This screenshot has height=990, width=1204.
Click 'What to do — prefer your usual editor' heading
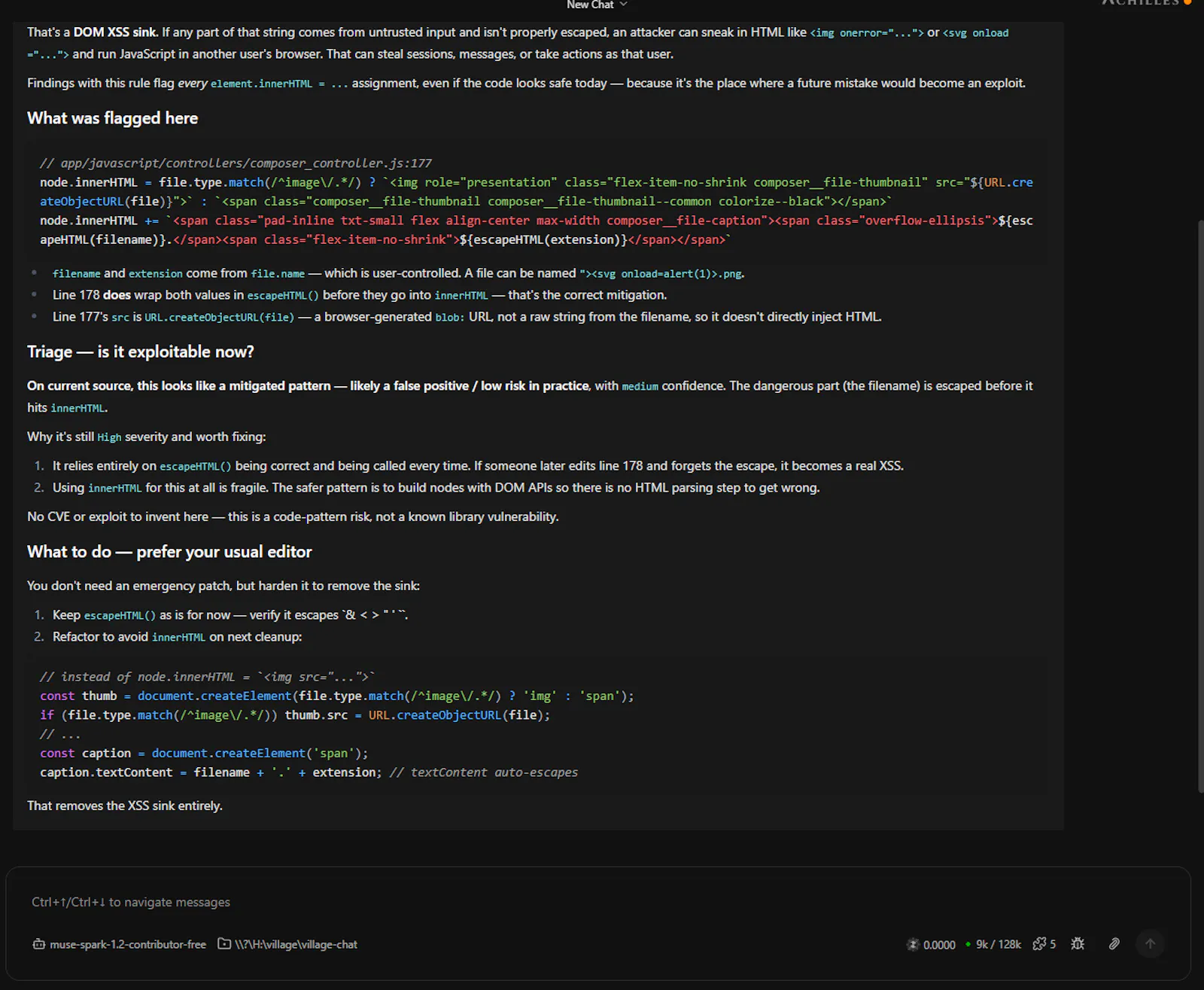click(169, 552)
